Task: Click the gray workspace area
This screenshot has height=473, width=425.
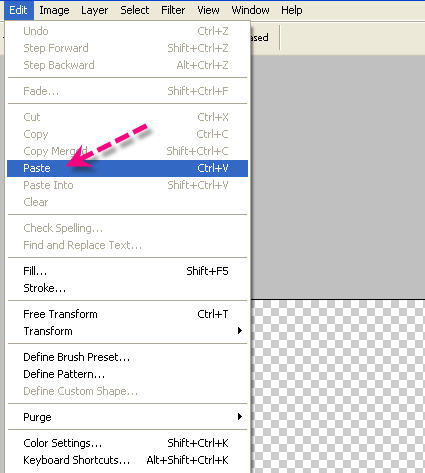Action: (x=338, y=177)
